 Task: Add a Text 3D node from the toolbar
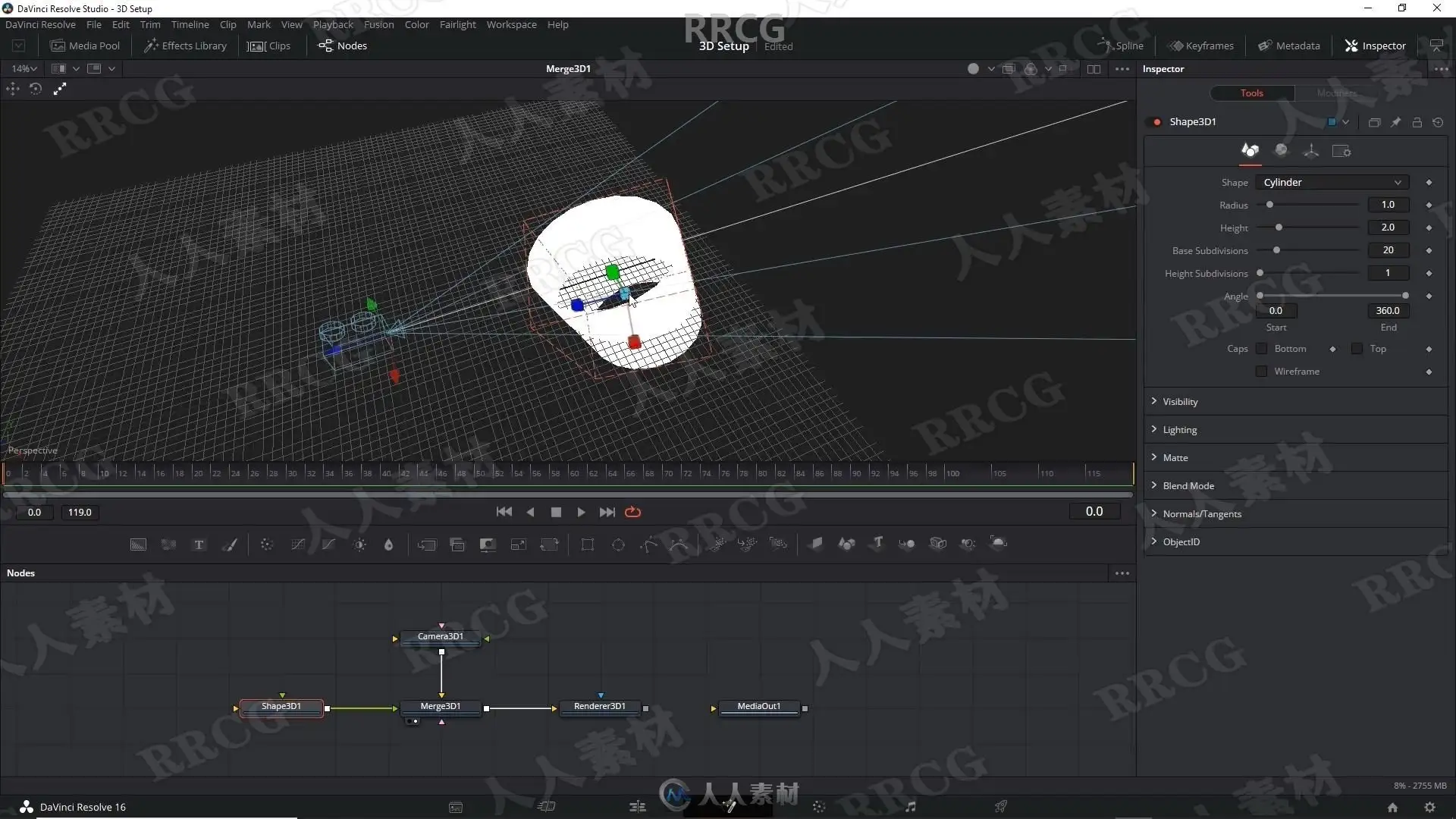click(877, 543)
